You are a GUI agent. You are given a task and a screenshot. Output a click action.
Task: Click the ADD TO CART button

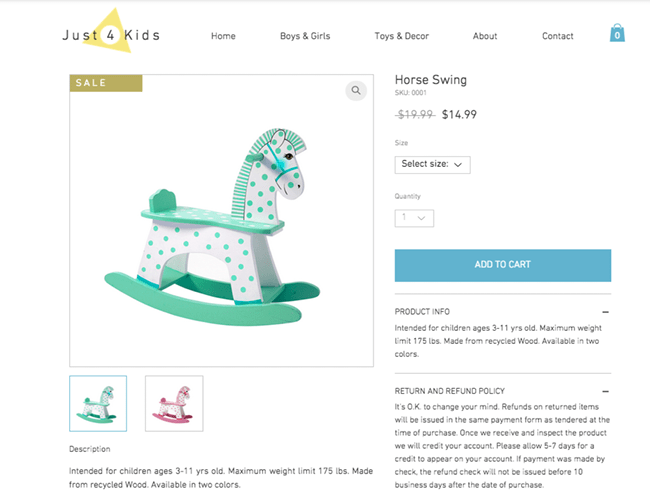(503, 265)
